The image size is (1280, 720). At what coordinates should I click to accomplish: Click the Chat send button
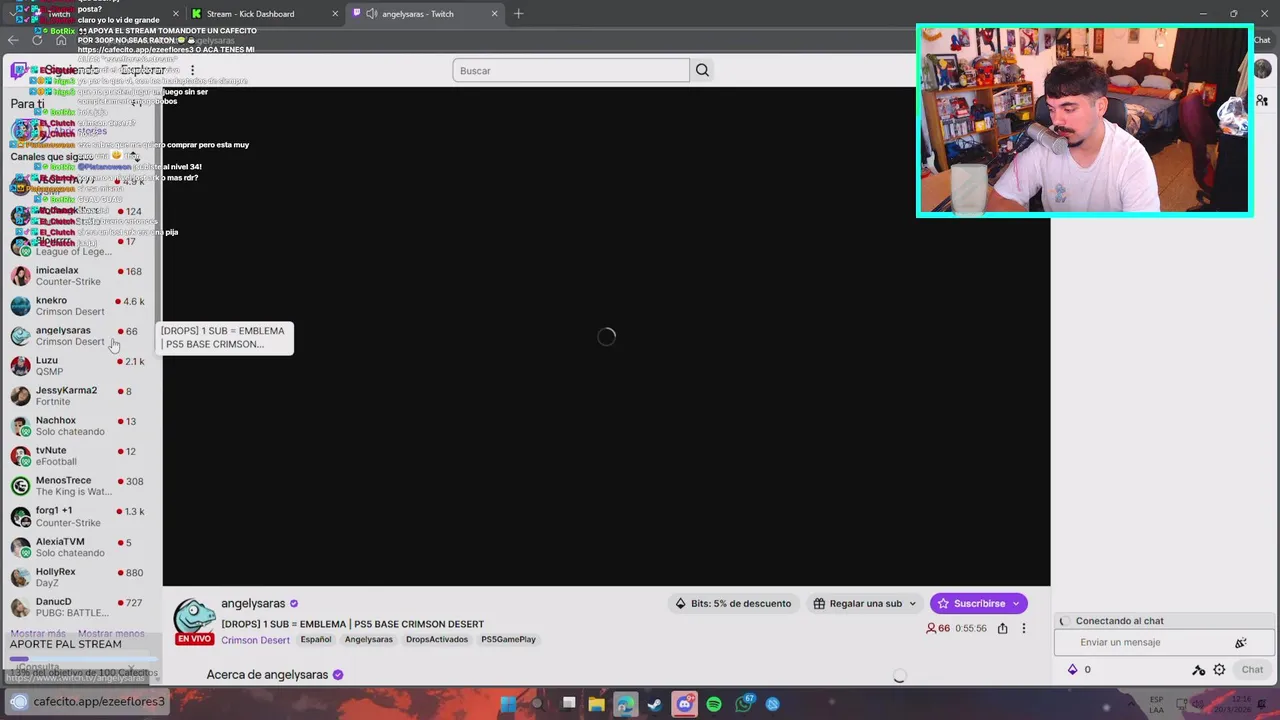1252,670
